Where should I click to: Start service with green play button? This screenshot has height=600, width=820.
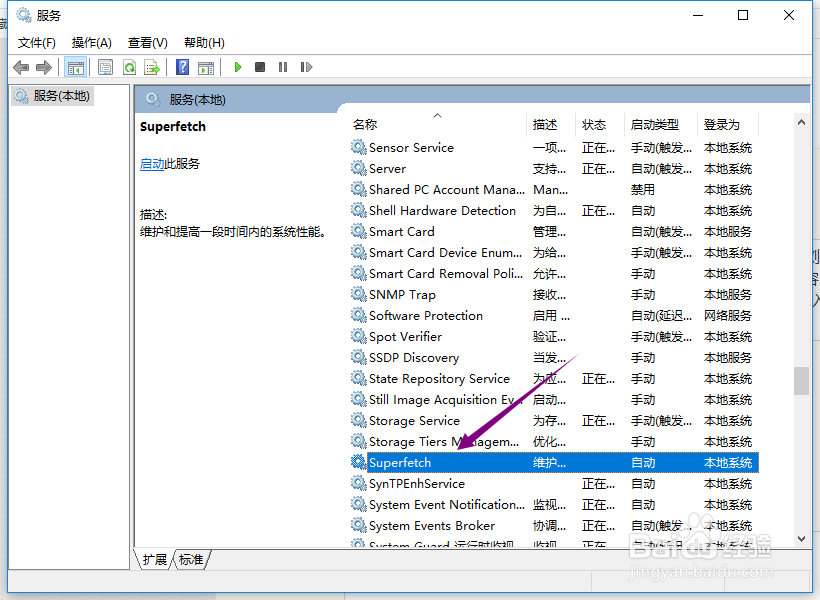238,67
